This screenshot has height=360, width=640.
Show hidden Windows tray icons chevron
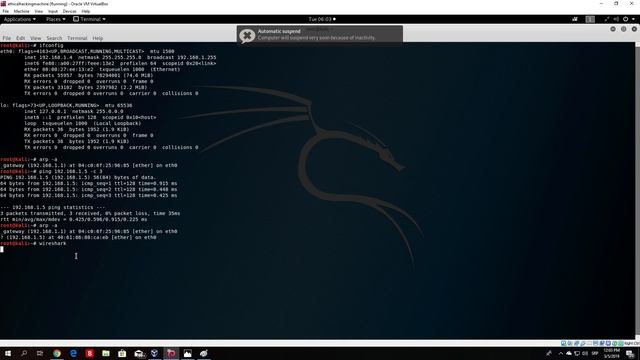pyautogui.click(x=560, y=353)
